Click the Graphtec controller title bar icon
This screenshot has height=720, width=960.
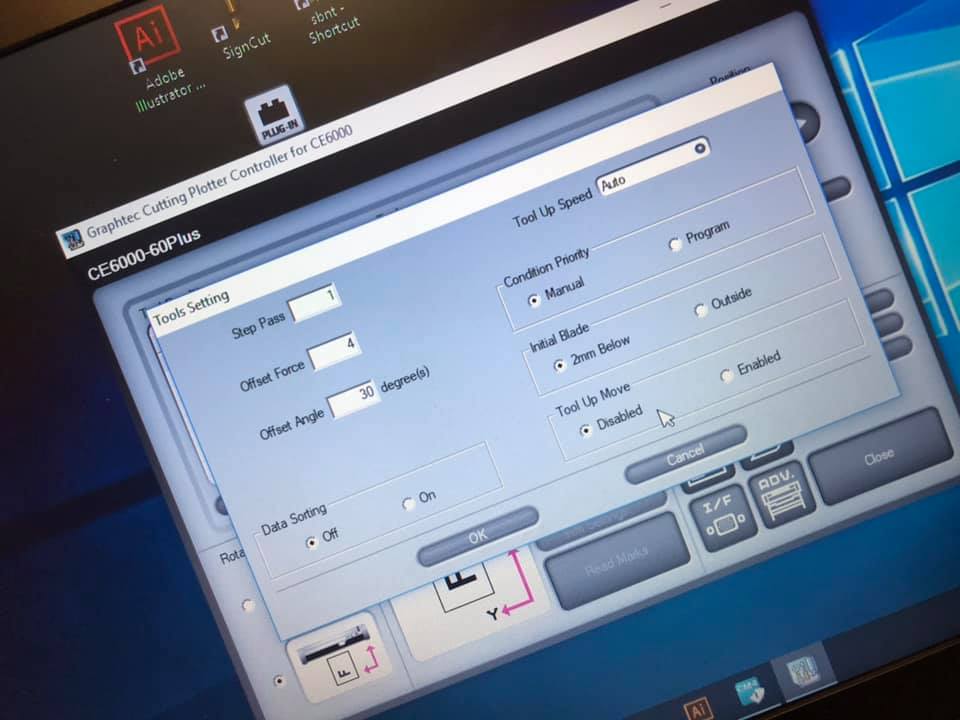(x=72, y=240)
